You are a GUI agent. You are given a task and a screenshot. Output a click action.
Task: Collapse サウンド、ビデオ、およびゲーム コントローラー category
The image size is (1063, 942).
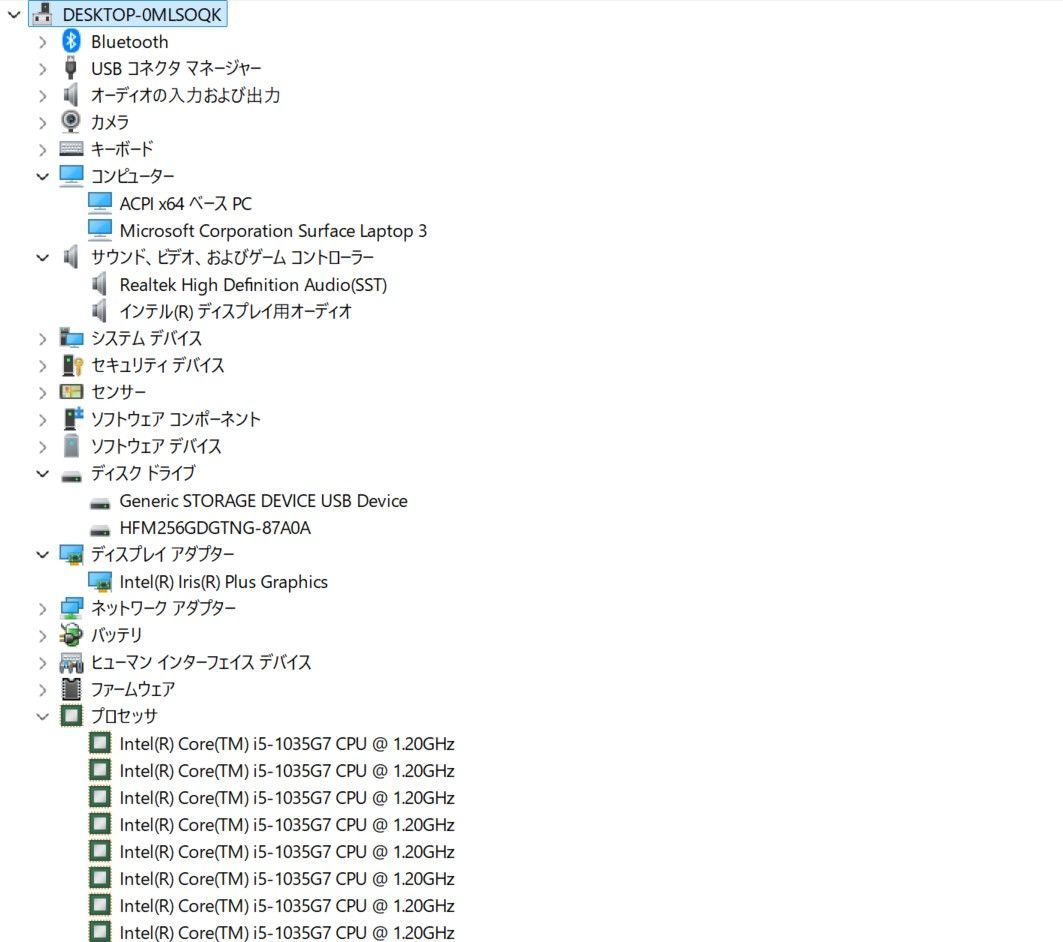pos(43,258)
